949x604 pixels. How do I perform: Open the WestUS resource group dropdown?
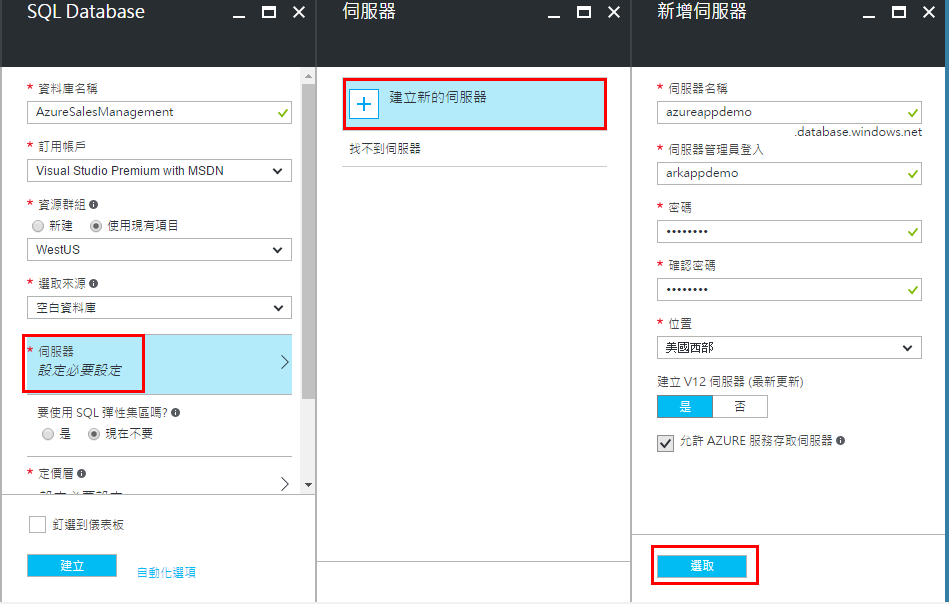click(x=159, y=249)
